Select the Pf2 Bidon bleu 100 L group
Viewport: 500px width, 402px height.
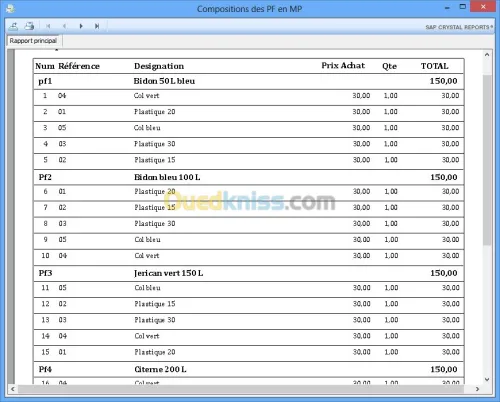point(248,177)
